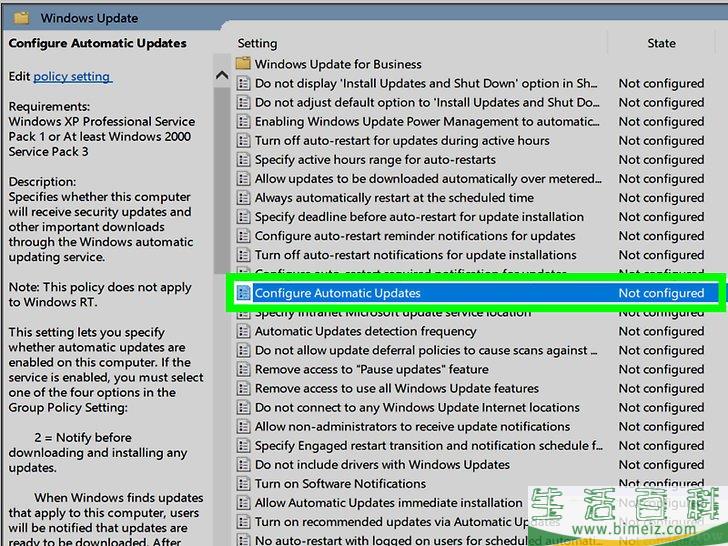Select the highlighted 'Configure Automatic Updates' setting

point(338,293)
